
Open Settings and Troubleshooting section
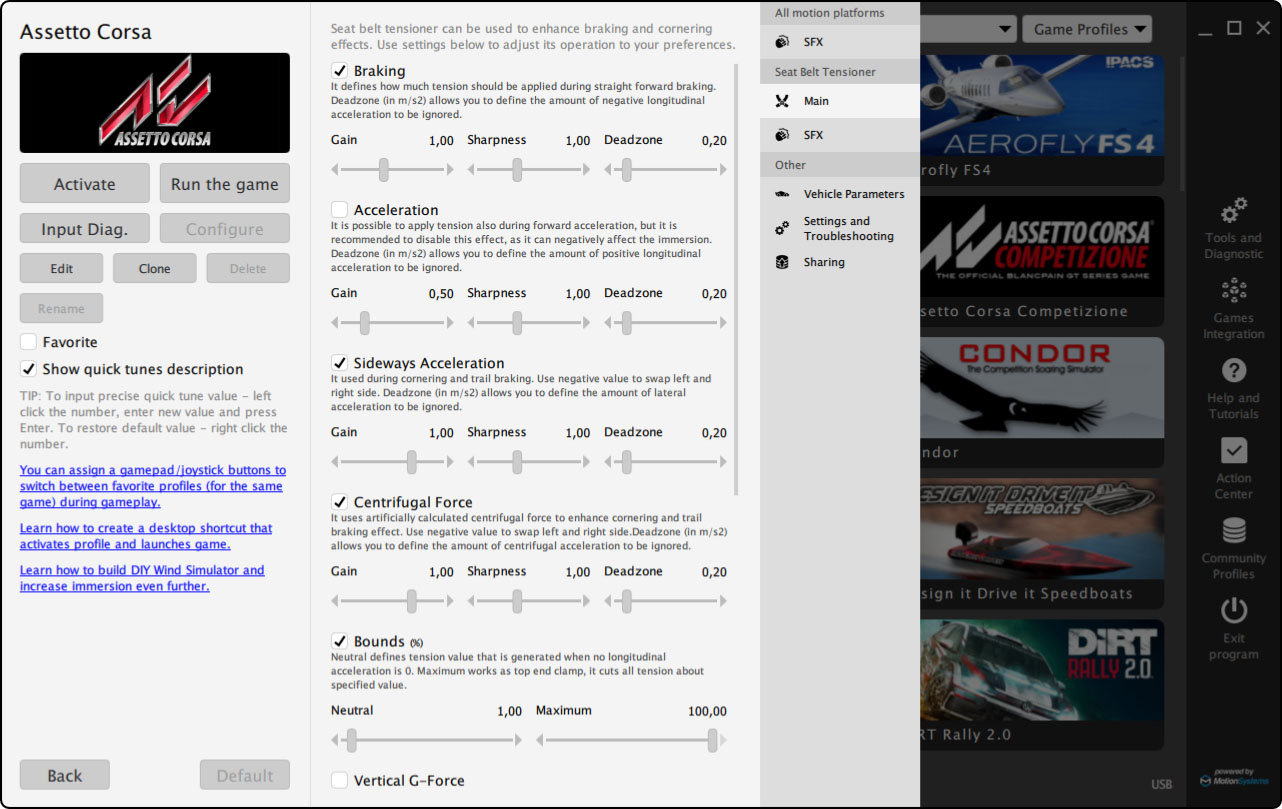pos(840,229)
